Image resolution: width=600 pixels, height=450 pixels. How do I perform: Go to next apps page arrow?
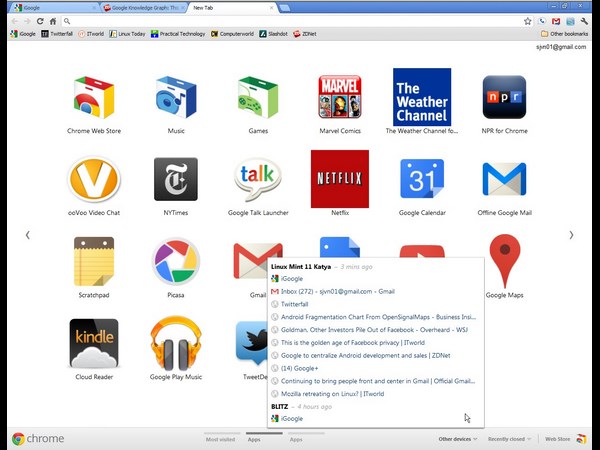tap(571, 235)
